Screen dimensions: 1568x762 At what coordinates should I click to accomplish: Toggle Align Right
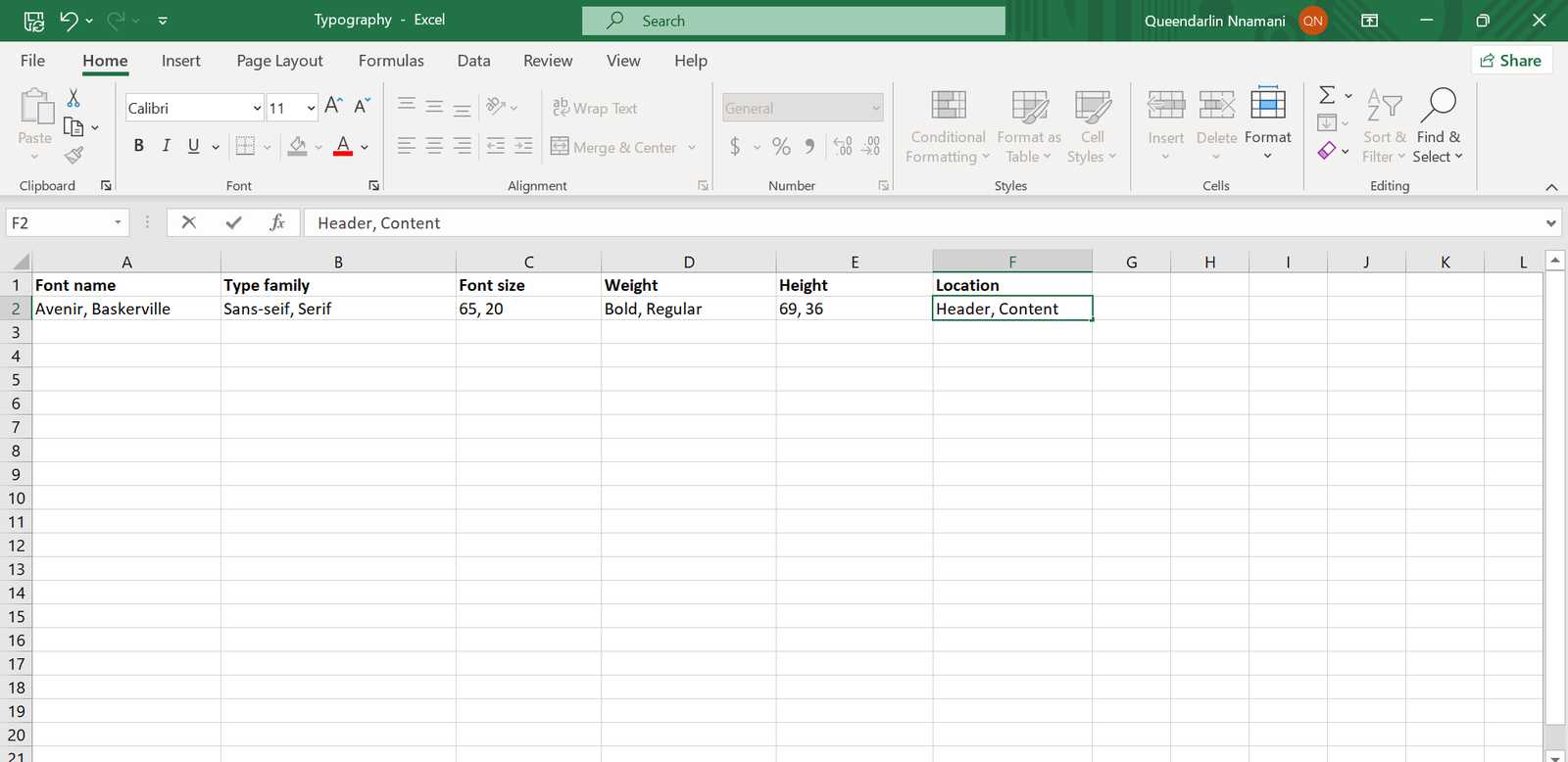pos(463,146)
